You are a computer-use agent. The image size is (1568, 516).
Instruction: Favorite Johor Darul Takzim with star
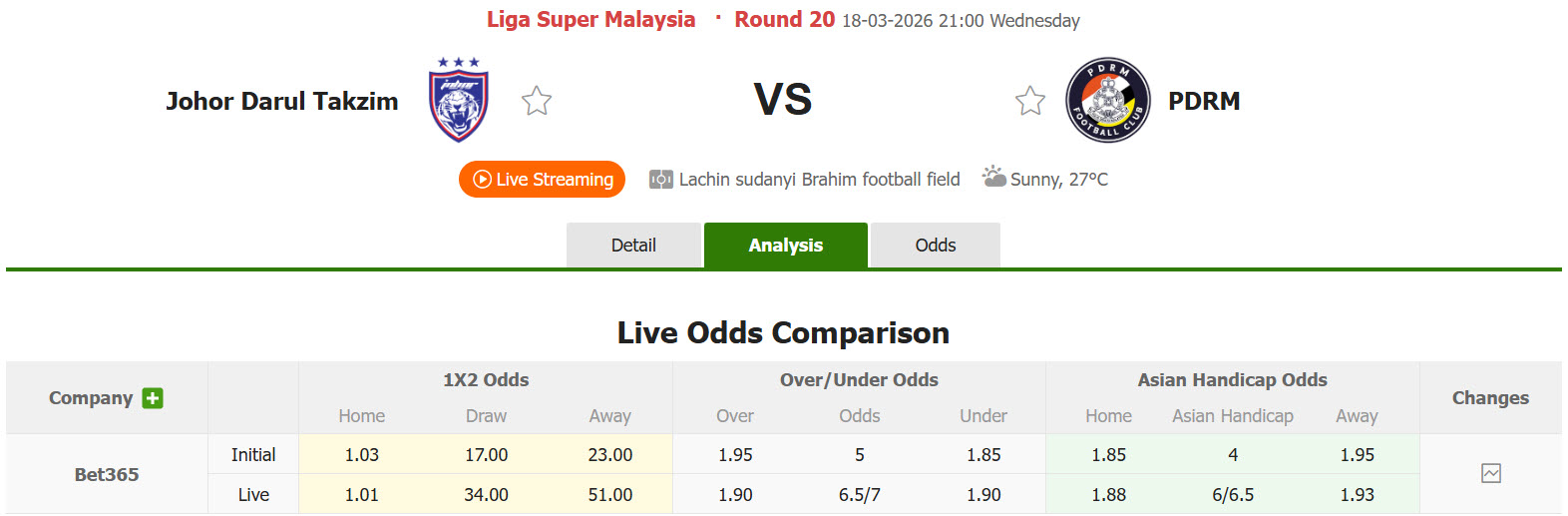pos(537,101)
